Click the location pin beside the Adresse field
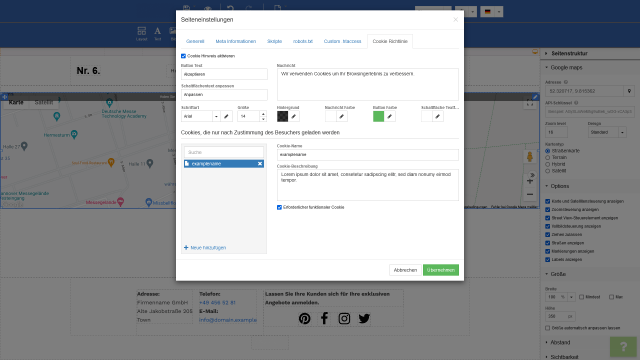The width and height of the screenshot is (640, 360). tap(629, 91)
